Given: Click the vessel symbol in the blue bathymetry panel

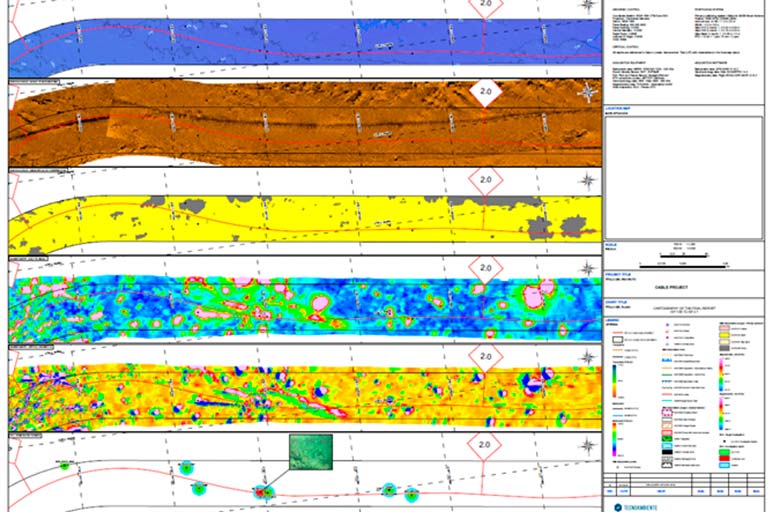Looking at the screenshot, I should pos(384,46).
